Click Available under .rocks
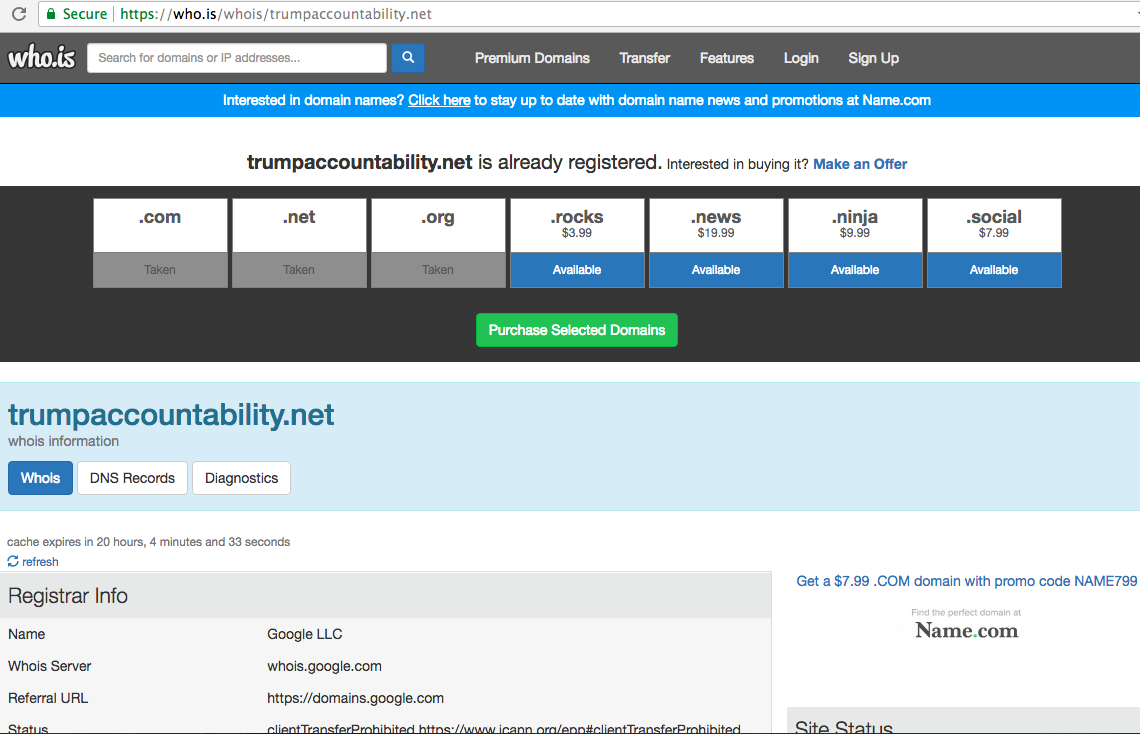Screen dimensions: 1140x734 [577, 270]
